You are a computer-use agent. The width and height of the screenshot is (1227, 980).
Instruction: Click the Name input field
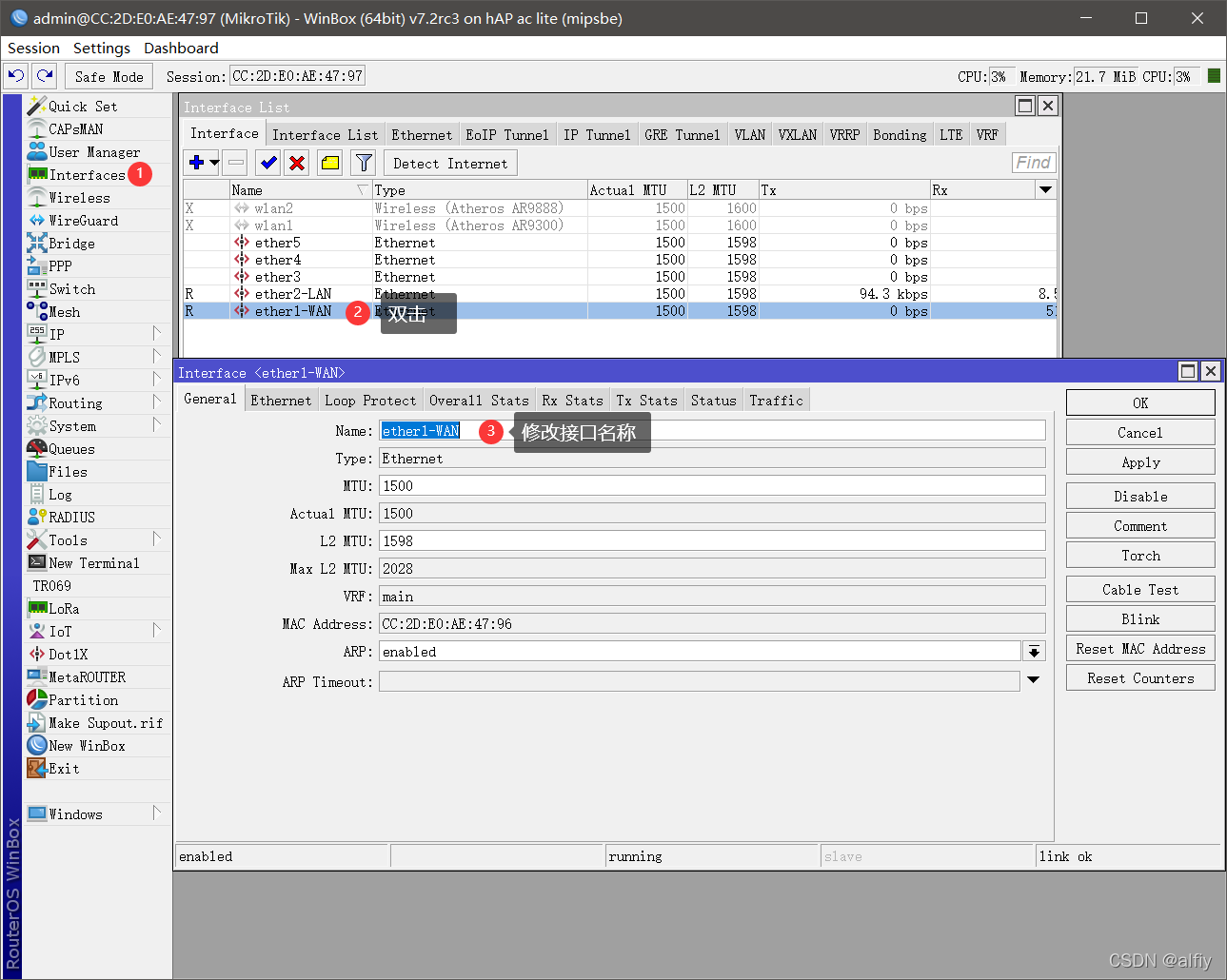(712, 430)
